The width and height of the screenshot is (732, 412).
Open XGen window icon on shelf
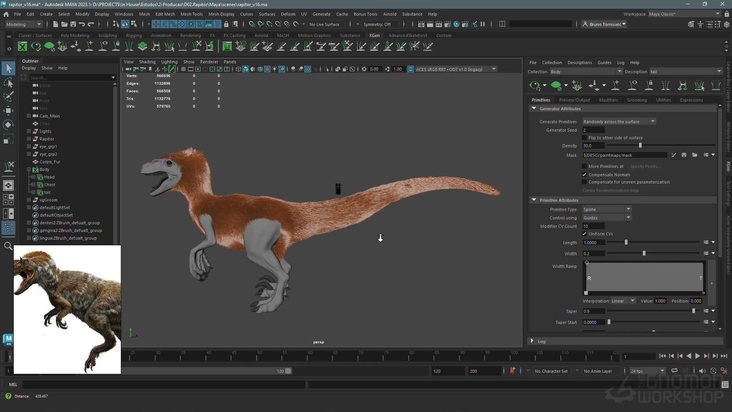[22, 46]
